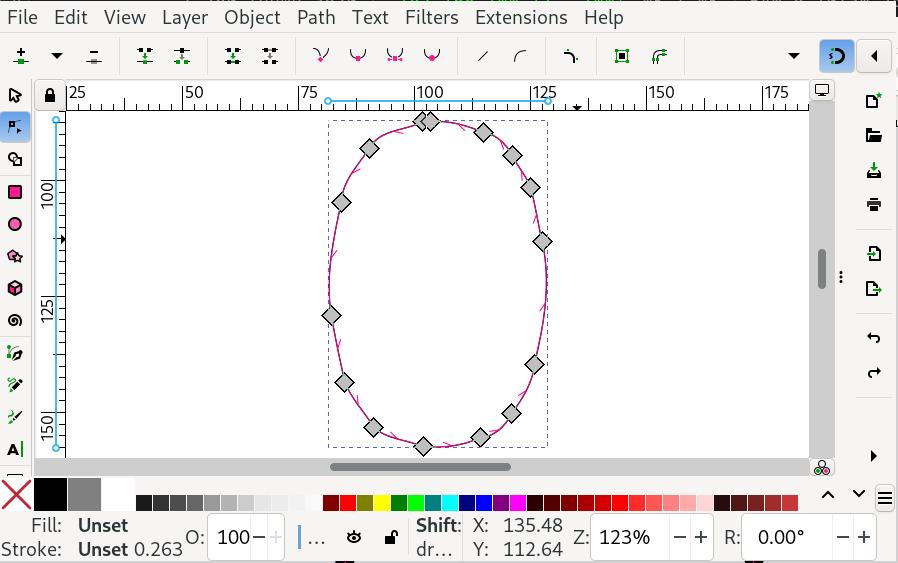898x563 pixels.
Task: Select the Shape builder tool
Action: click(x=15, y=159)
